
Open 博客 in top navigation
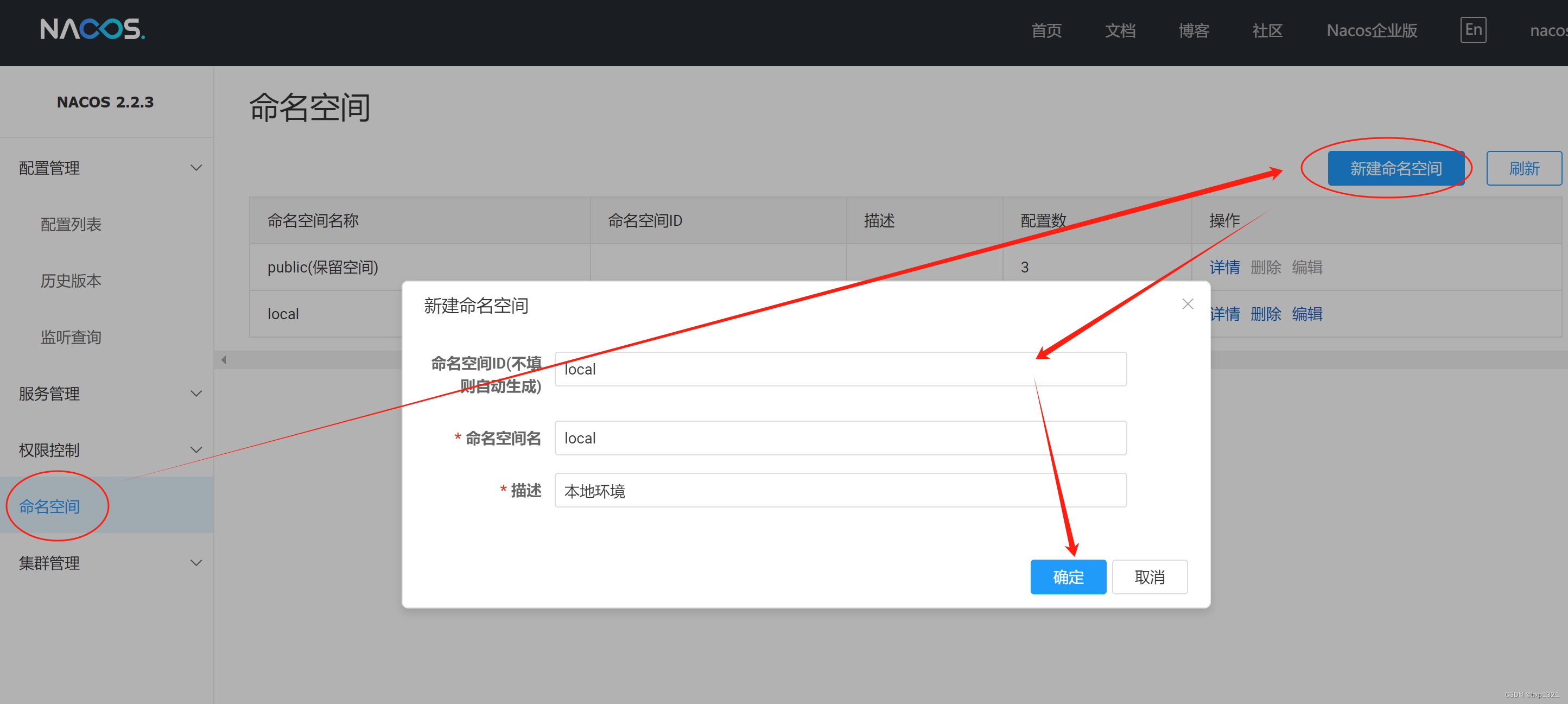pos(1194,30)
